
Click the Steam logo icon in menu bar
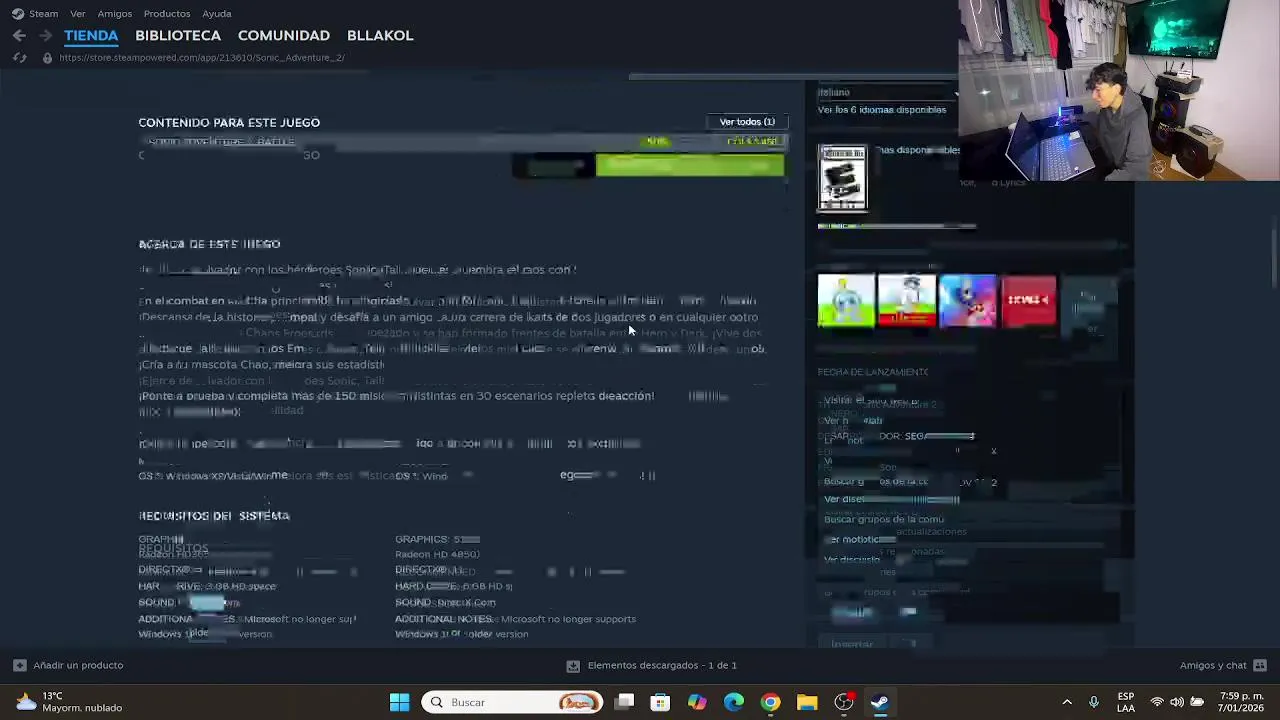click(x=18, y=14)
